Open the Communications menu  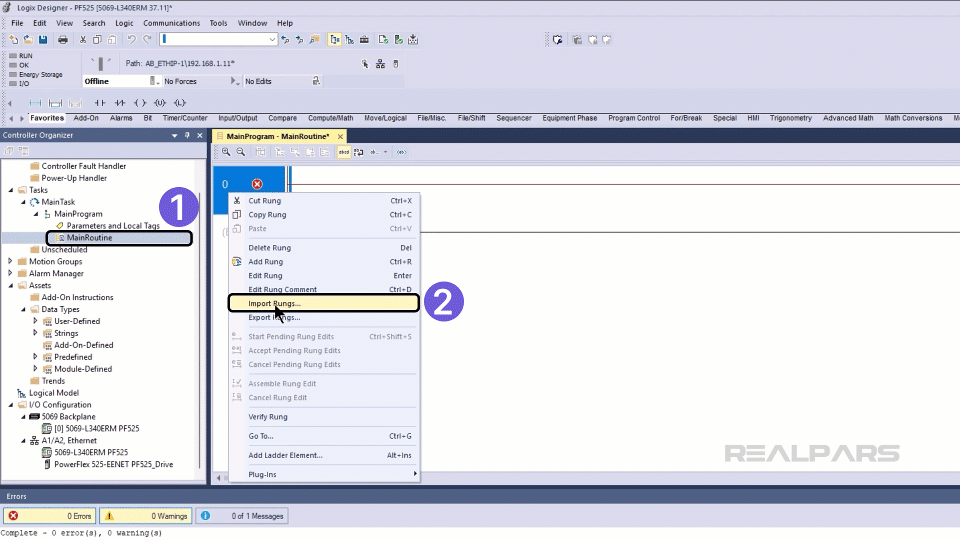click(171, 23)
